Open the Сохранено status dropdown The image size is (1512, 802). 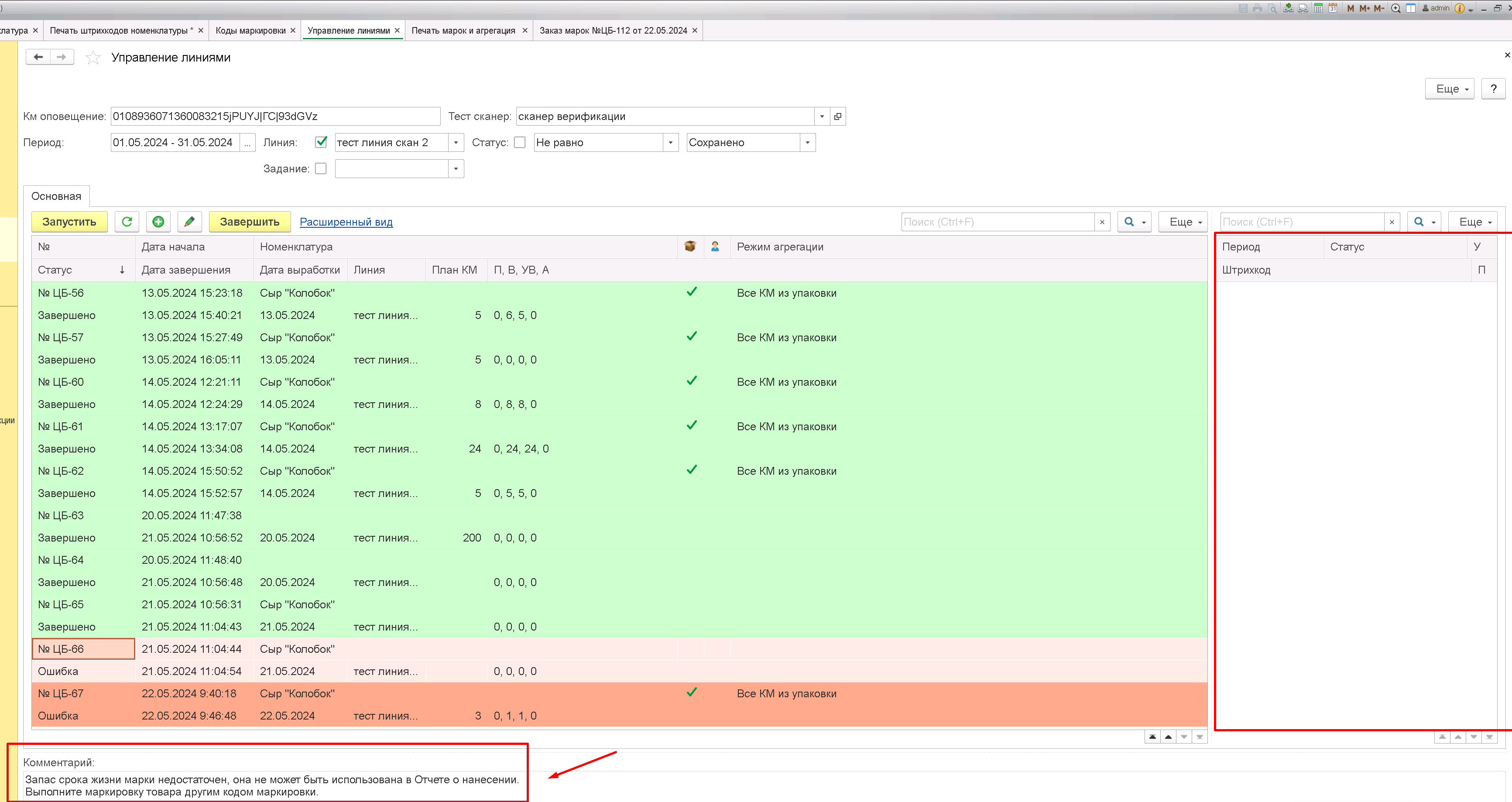[808, 143]
